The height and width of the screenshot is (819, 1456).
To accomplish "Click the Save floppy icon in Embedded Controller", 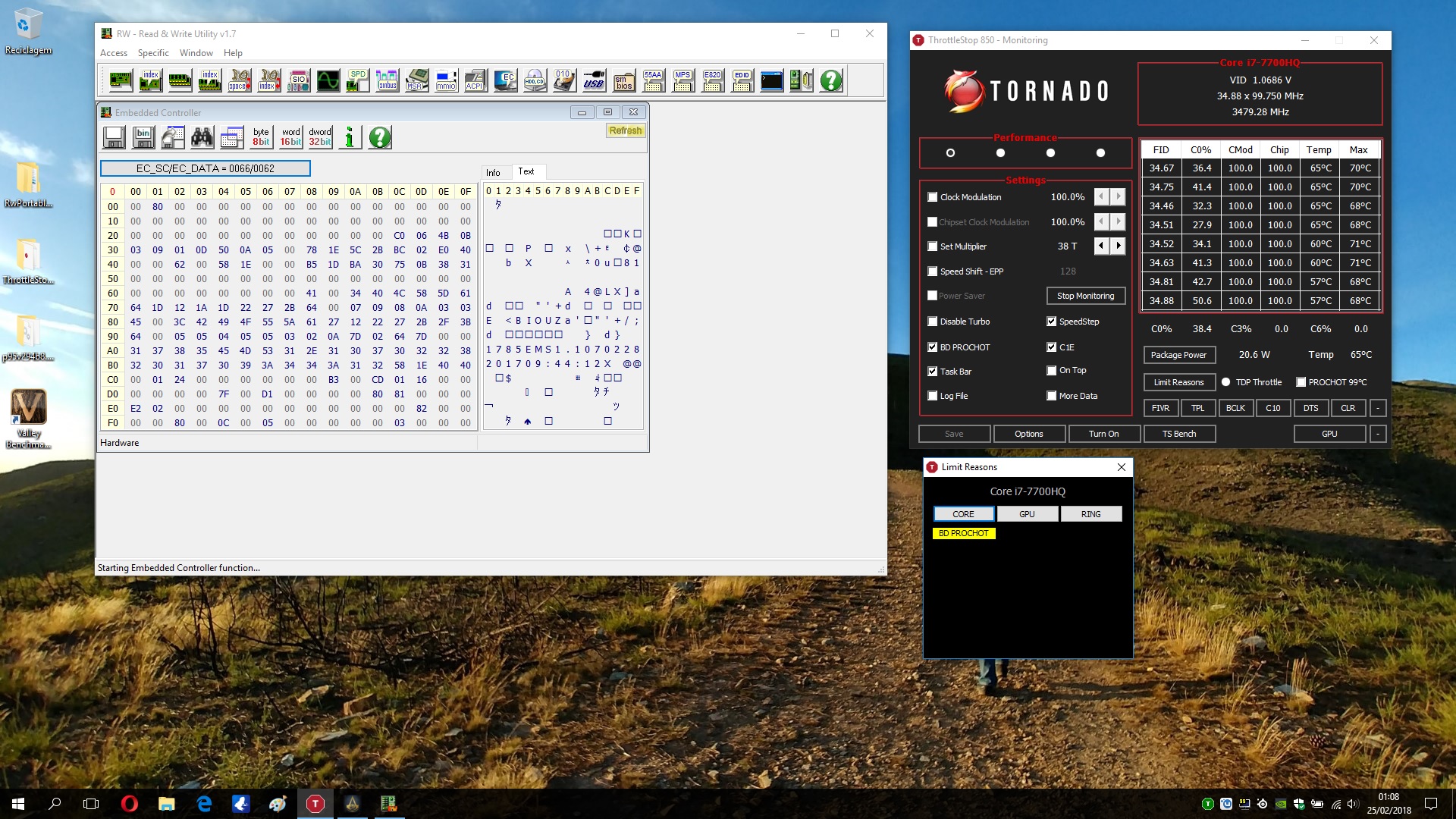I will (114, 137).
